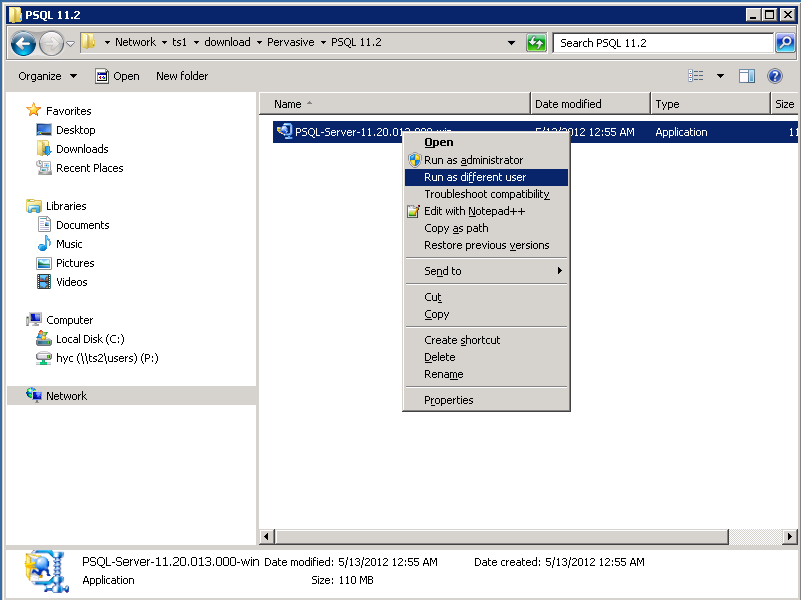Click the refresh icon beside address bar
Image resolution: width=801 pixels, height=600 pixels.
[537, 43]
